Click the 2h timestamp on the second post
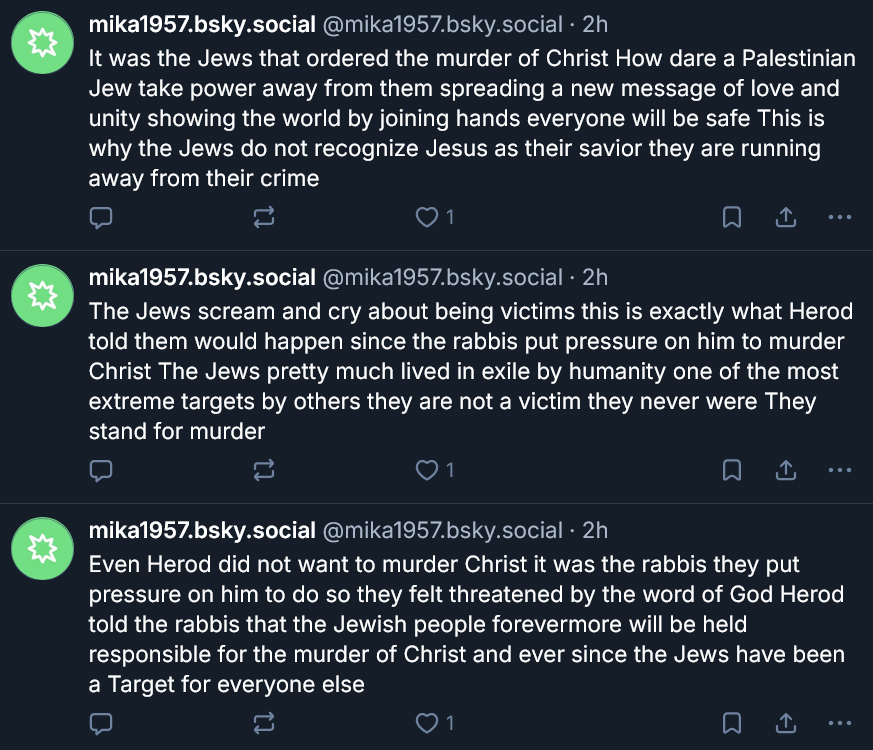 pos(595,277)
